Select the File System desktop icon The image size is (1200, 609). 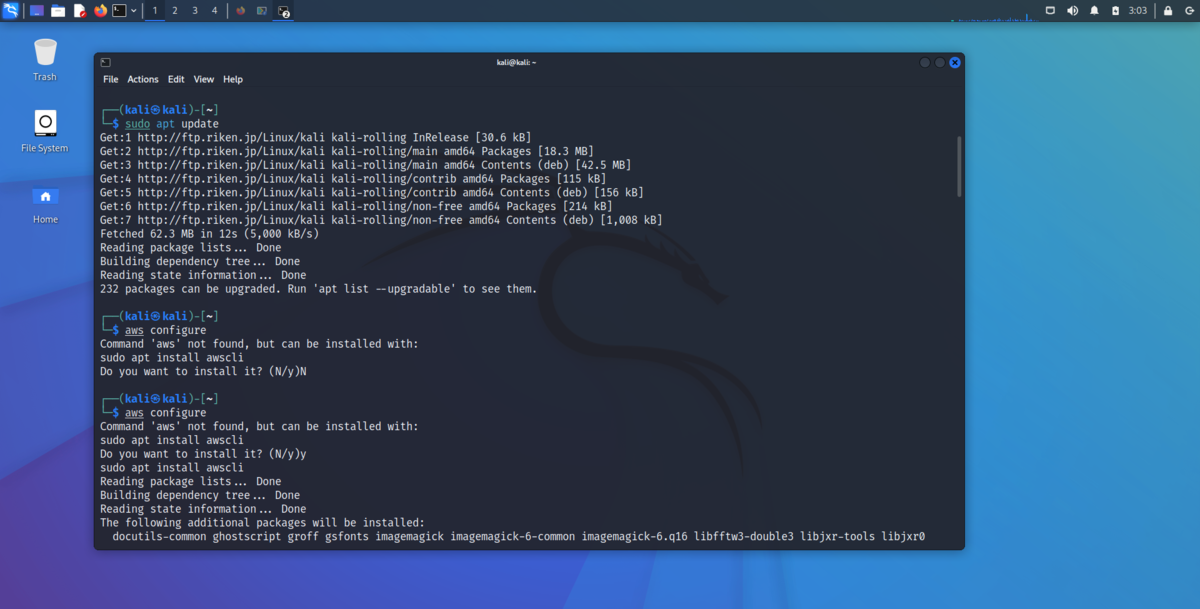tap(45, 131)
